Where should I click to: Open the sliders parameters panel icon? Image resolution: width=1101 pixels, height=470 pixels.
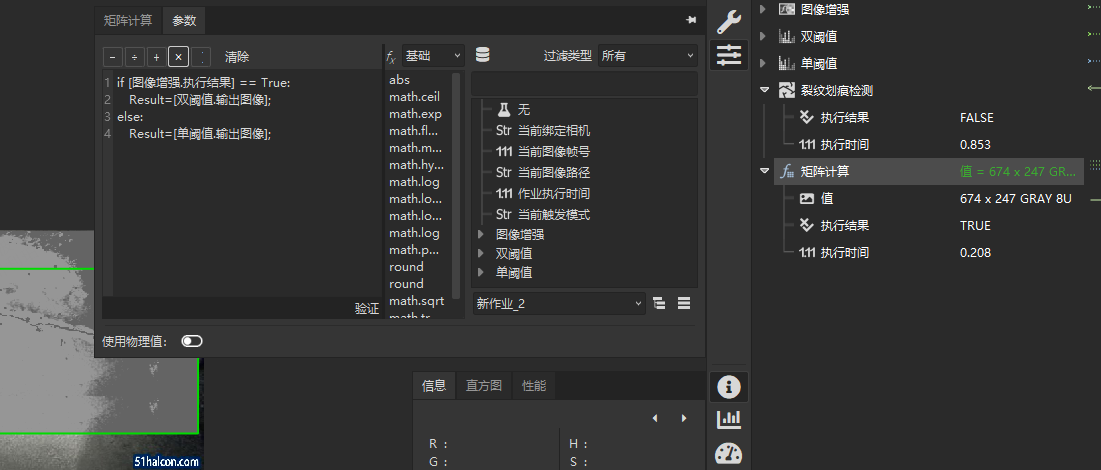click(x=729, y=56)
